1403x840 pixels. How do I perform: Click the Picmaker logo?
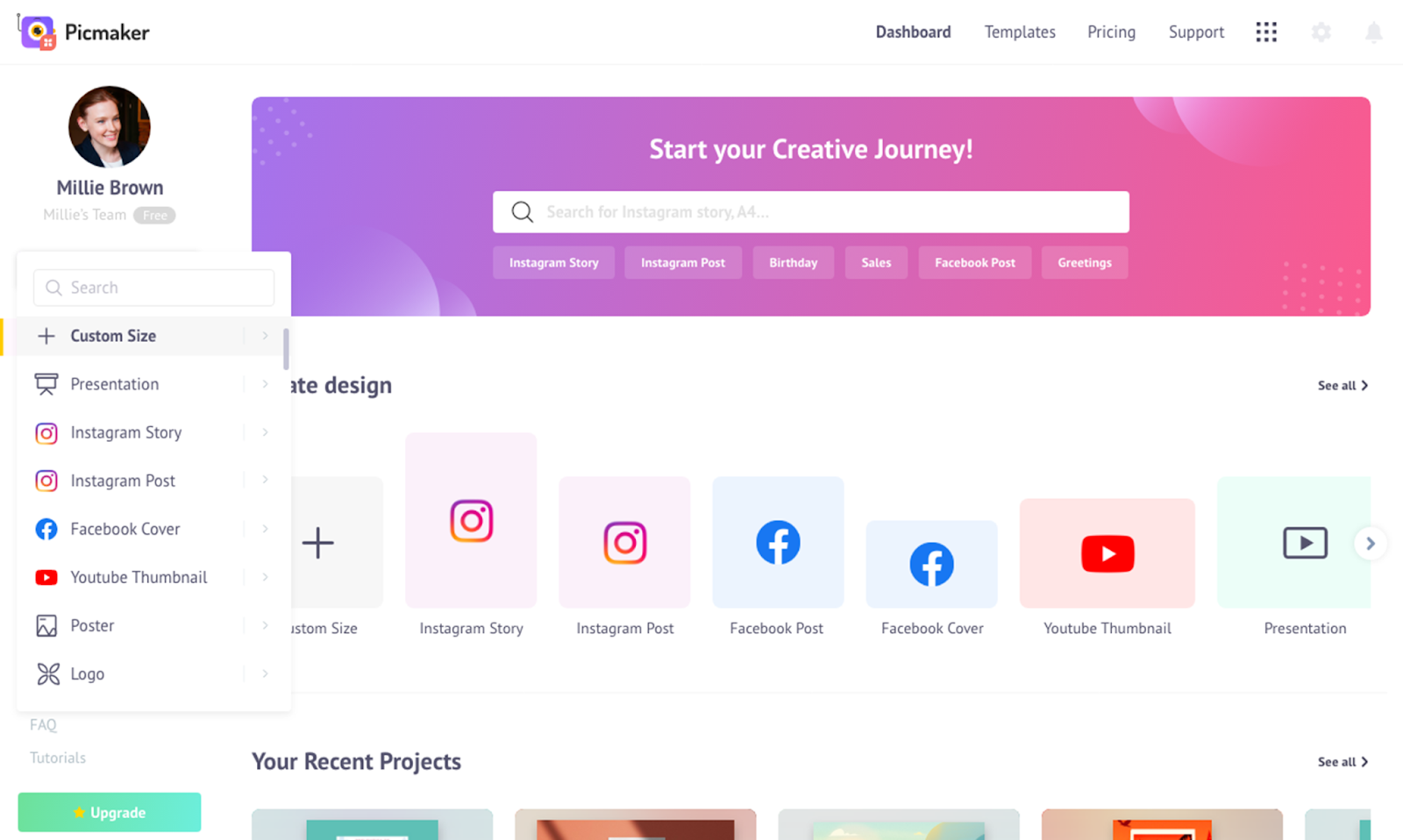click(x=84, y=32)
